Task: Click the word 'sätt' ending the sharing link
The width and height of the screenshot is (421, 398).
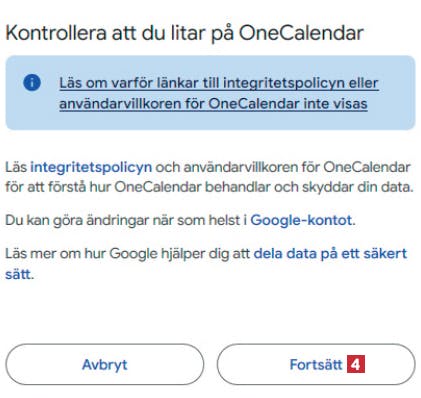Action: [18, 275]
